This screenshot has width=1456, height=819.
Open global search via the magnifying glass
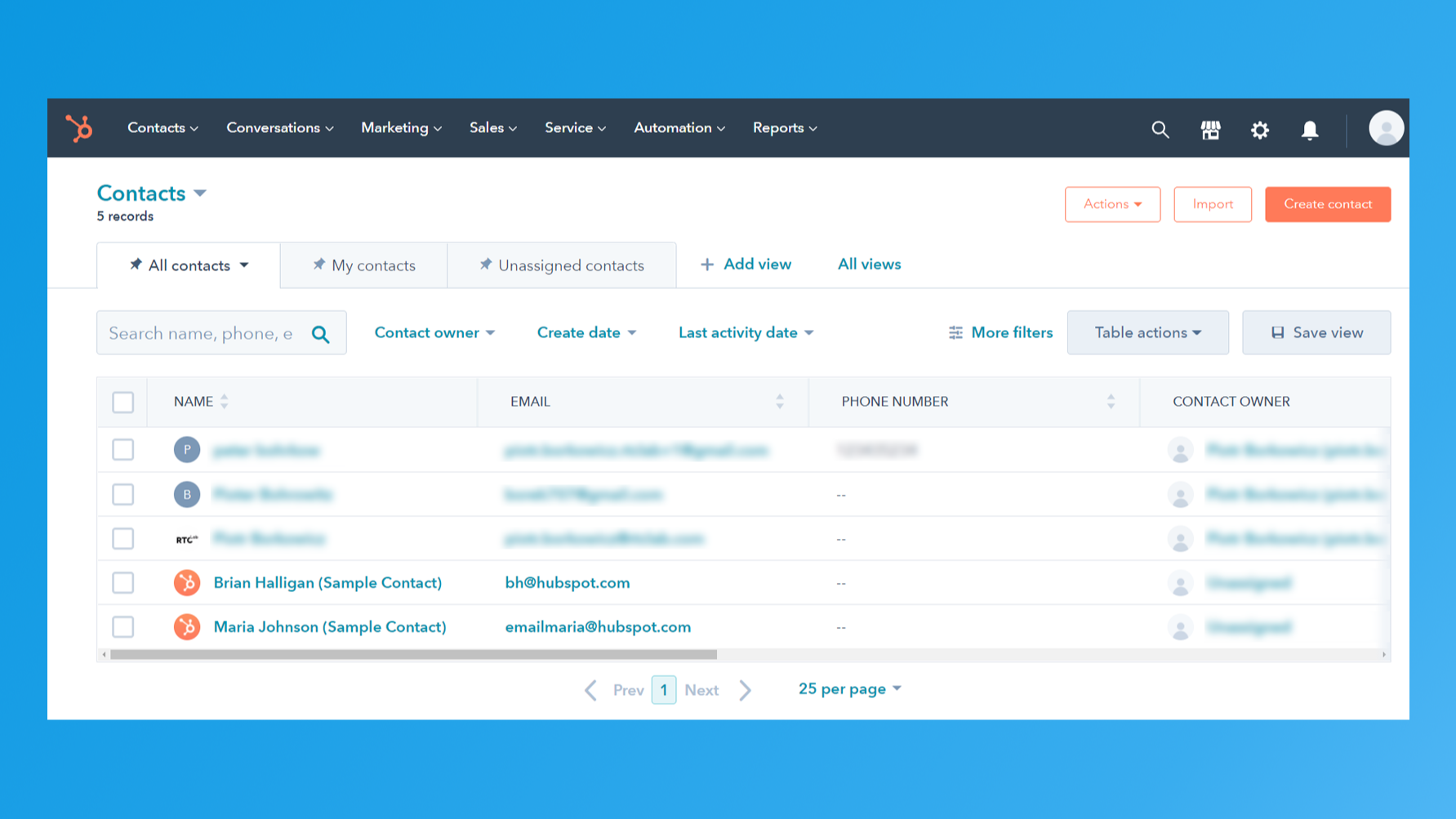point(1160,129)
